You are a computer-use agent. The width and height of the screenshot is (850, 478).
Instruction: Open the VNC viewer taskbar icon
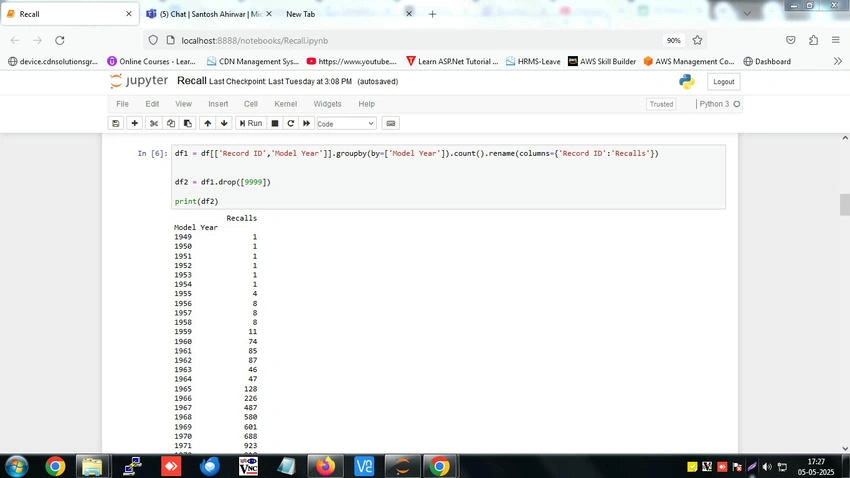(x=248, y=466)
